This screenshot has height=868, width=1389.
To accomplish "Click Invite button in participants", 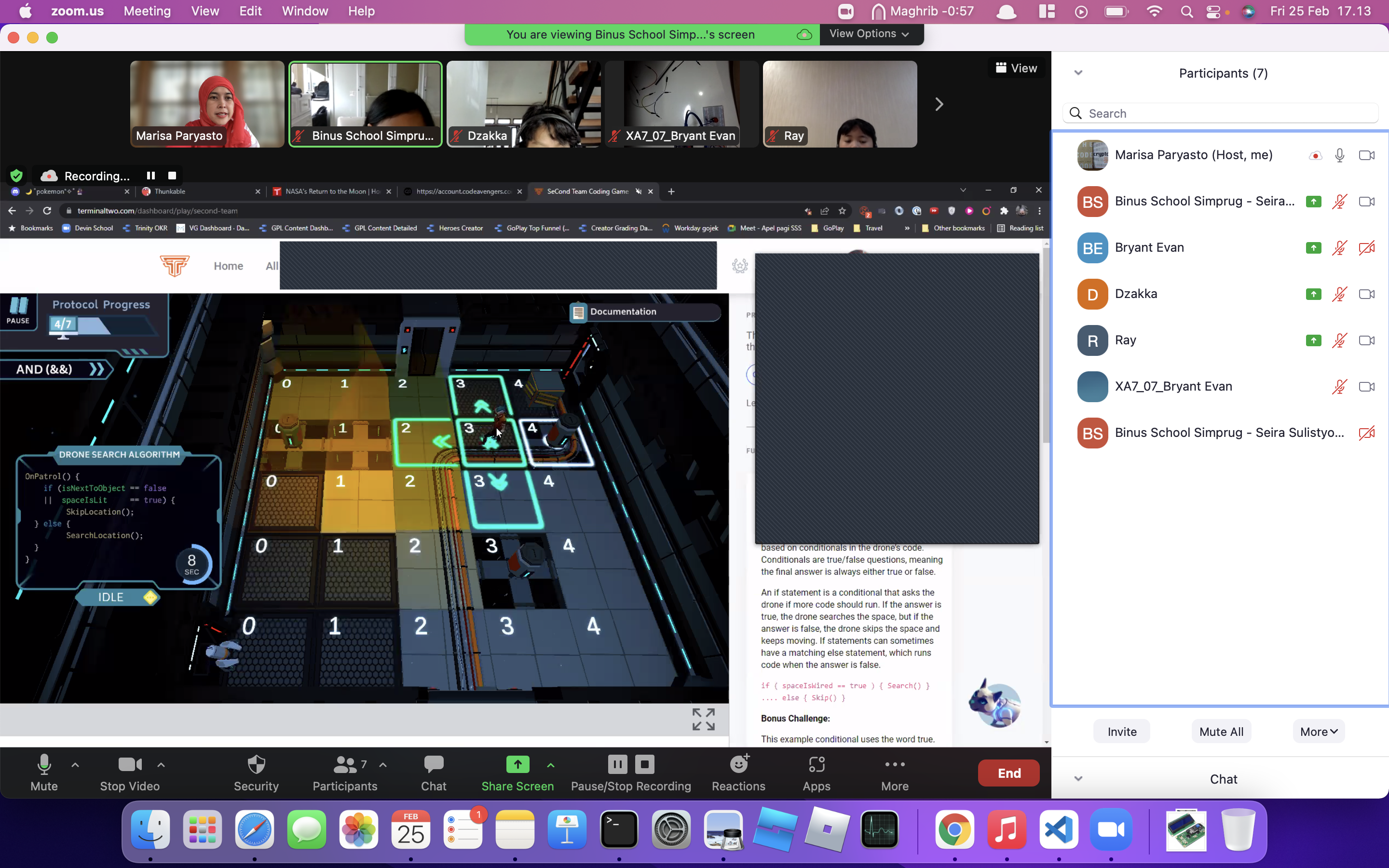I will (x=1122, y=731).
